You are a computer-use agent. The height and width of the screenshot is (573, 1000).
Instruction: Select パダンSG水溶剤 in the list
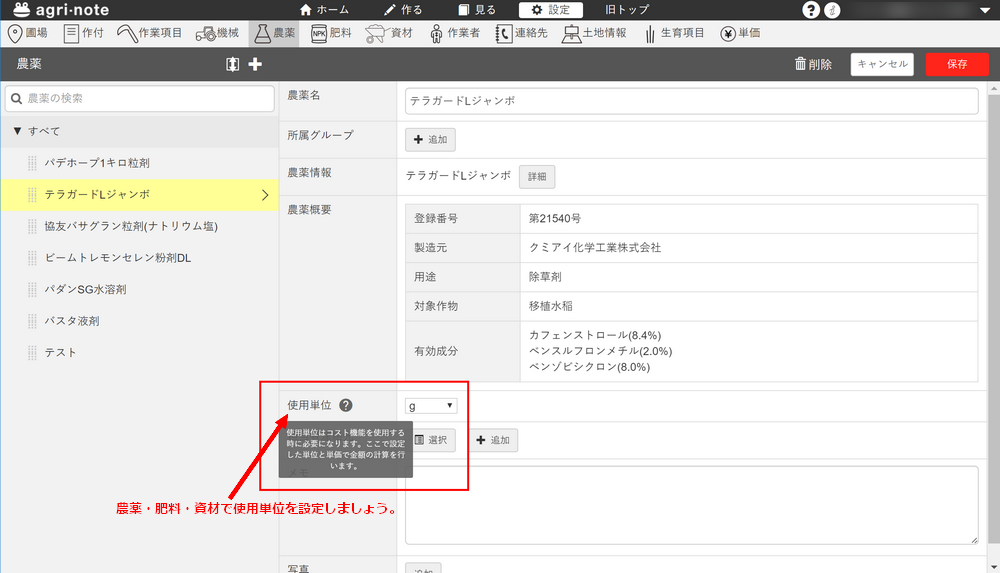tap(85, 290)
